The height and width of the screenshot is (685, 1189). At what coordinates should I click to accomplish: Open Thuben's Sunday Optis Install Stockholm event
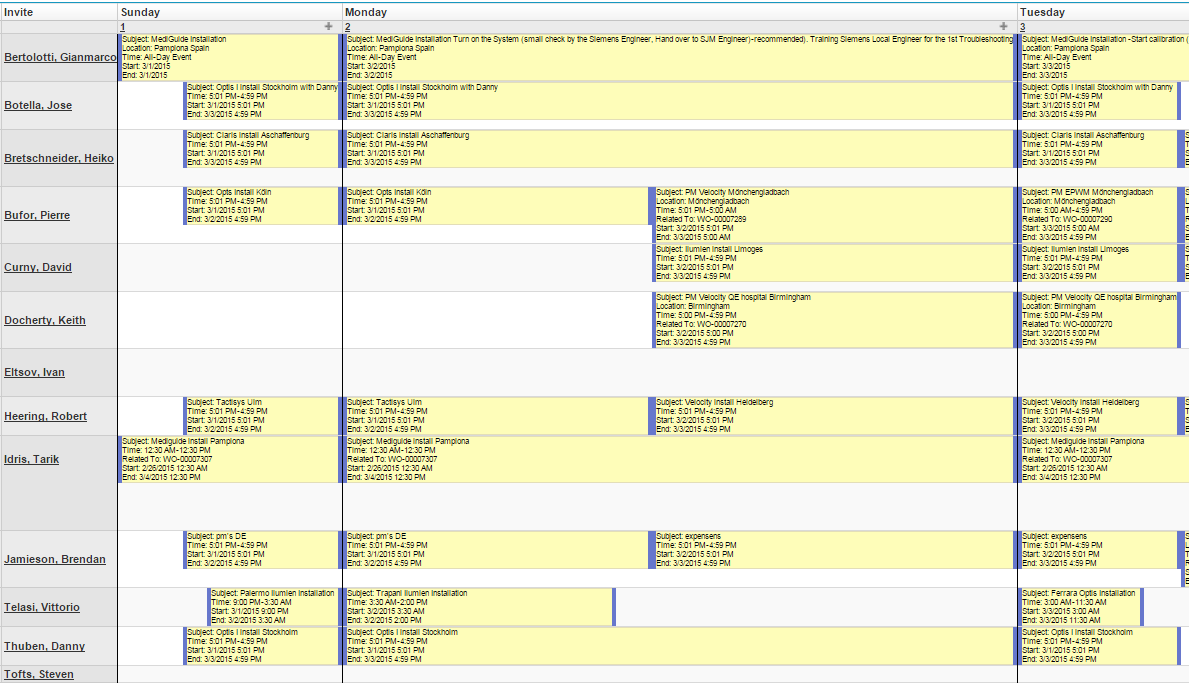click(x=262, y=646)
